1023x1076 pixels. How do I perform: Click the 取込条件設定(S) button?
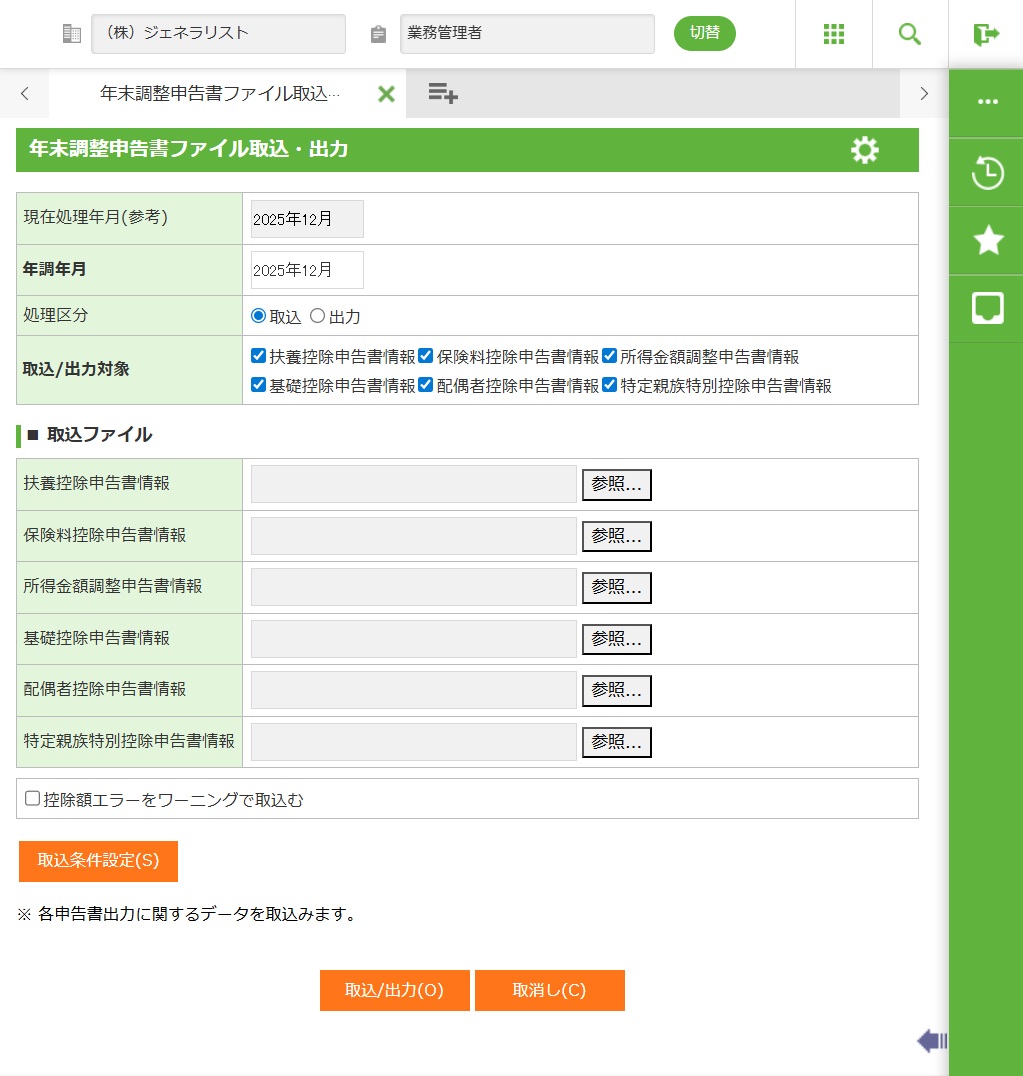(x=98, y=861)
